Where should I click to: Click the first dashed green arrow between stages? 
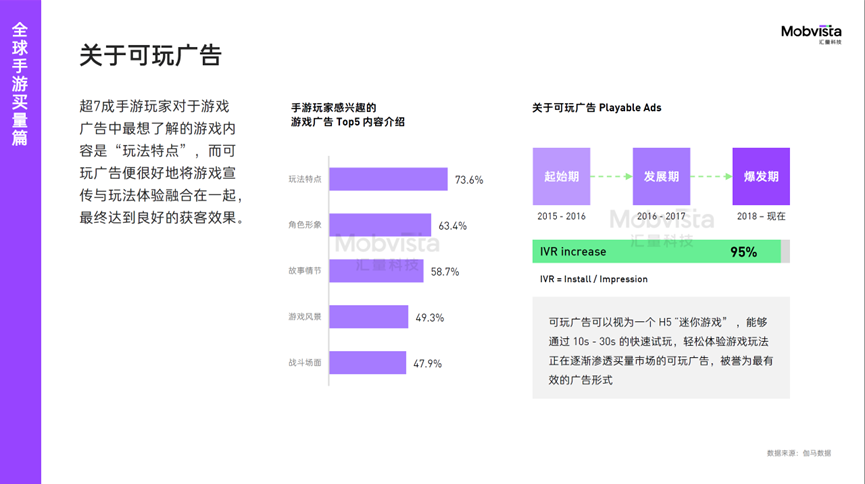point(611,176)
